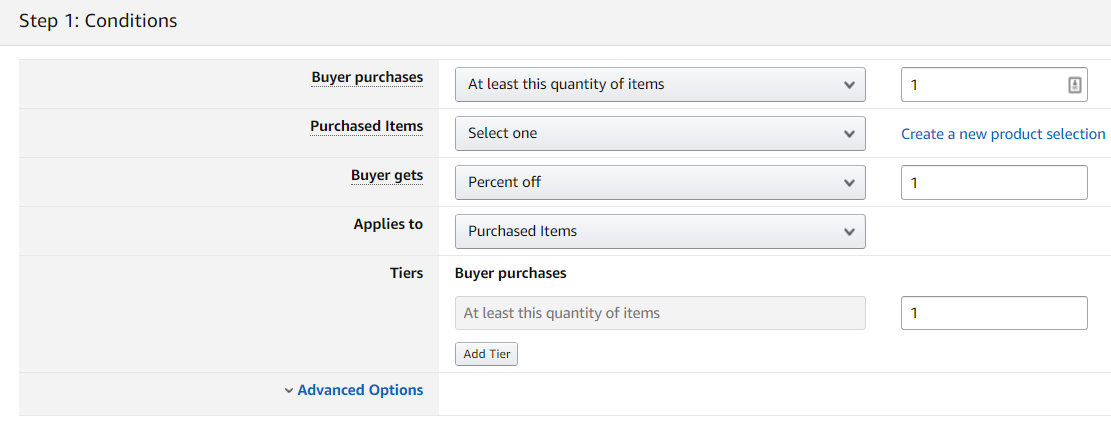This screenshot has height=427, width=1111.
Task: Open the 'At least this quantity of items' dropdown
Action: point(660,85)
